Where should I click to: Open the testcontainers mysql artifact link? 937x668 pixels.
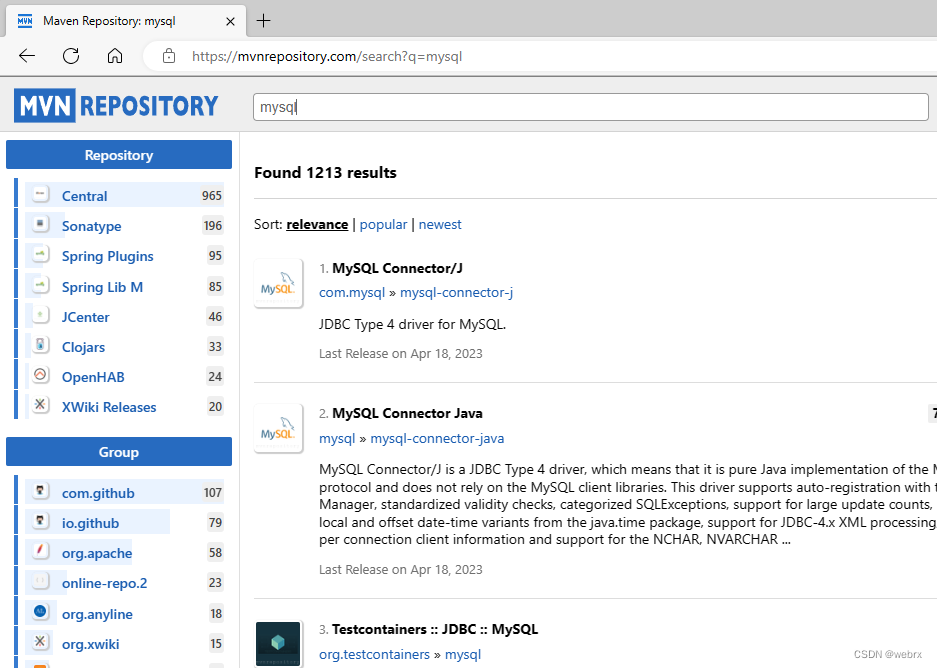coord(463,655)
